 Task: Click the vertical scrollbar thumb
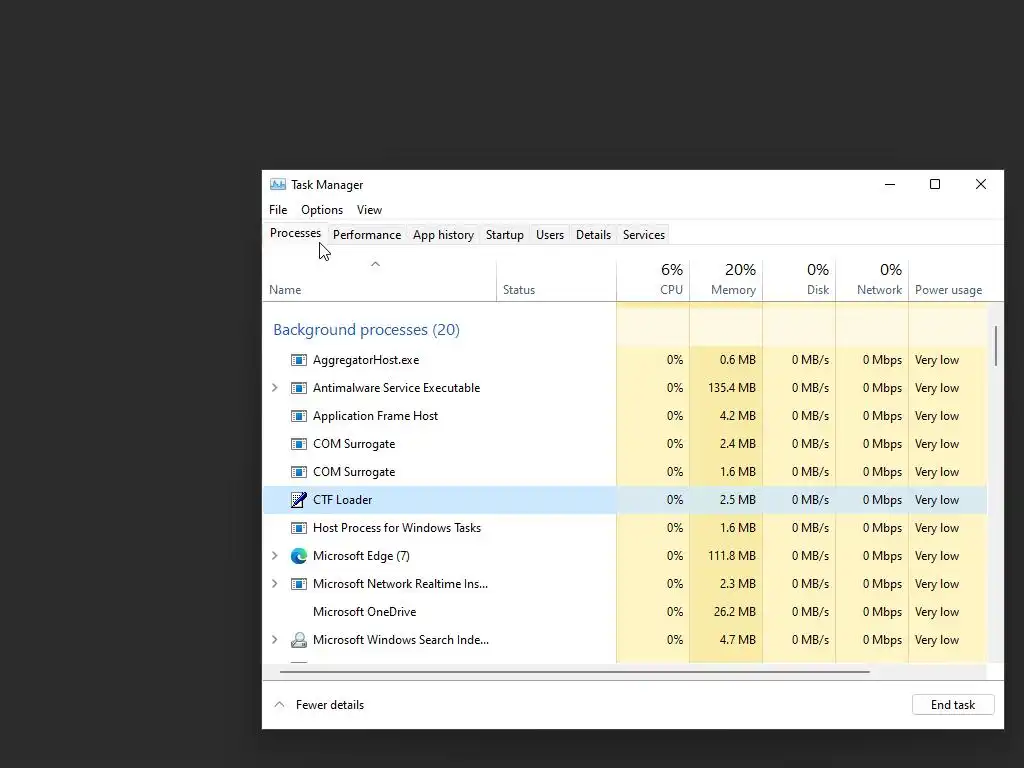(x=995, y=346)
